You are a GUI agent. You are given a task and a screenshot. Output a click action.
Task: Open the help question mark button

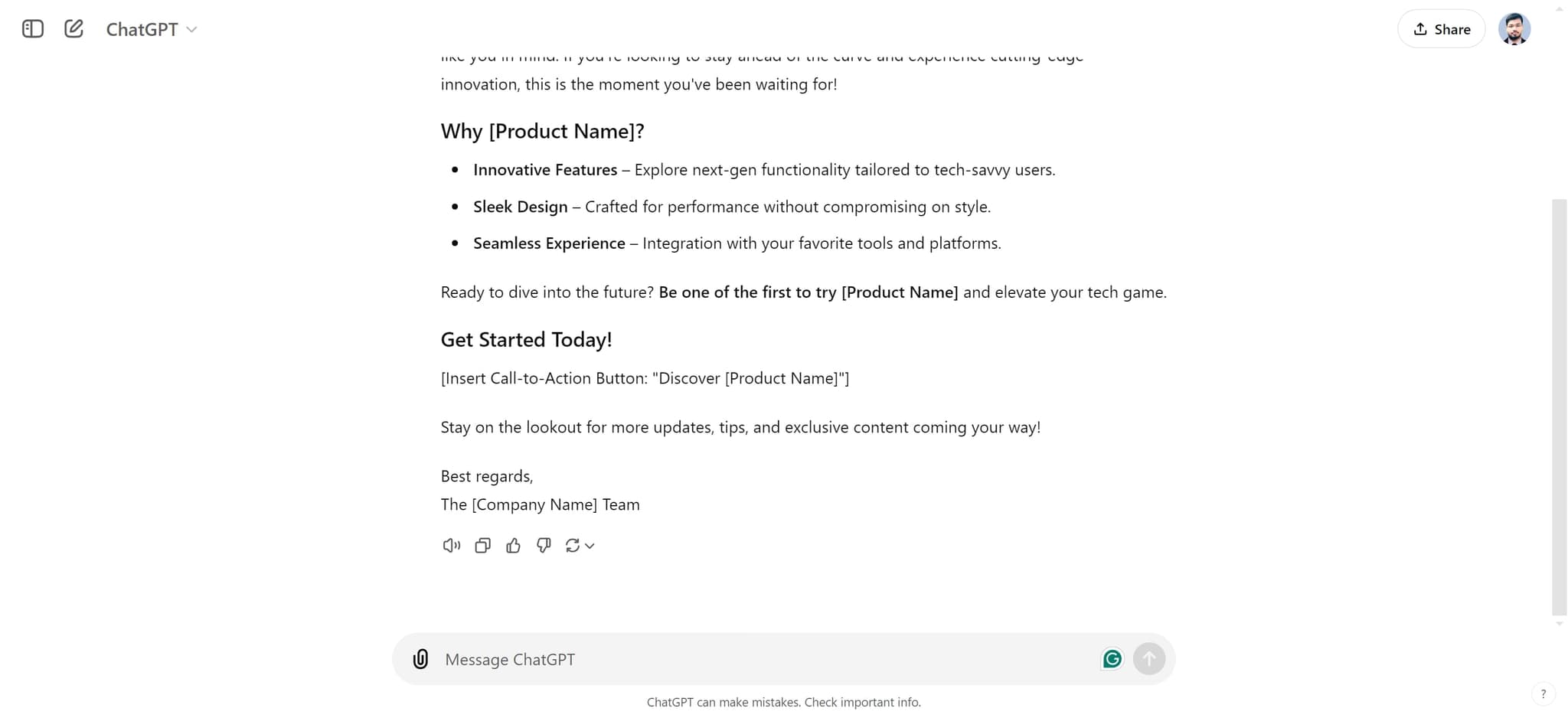point(1543,694)
